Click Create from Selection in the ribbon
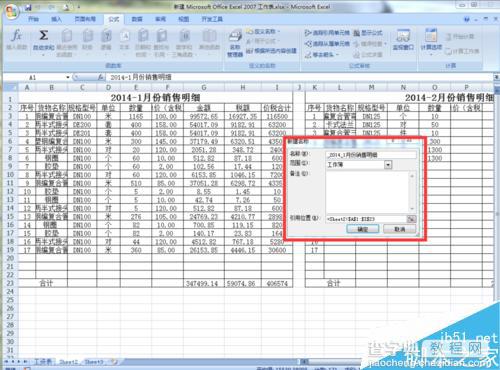Viewport: 500px width, 370px height. click(271, 51)
